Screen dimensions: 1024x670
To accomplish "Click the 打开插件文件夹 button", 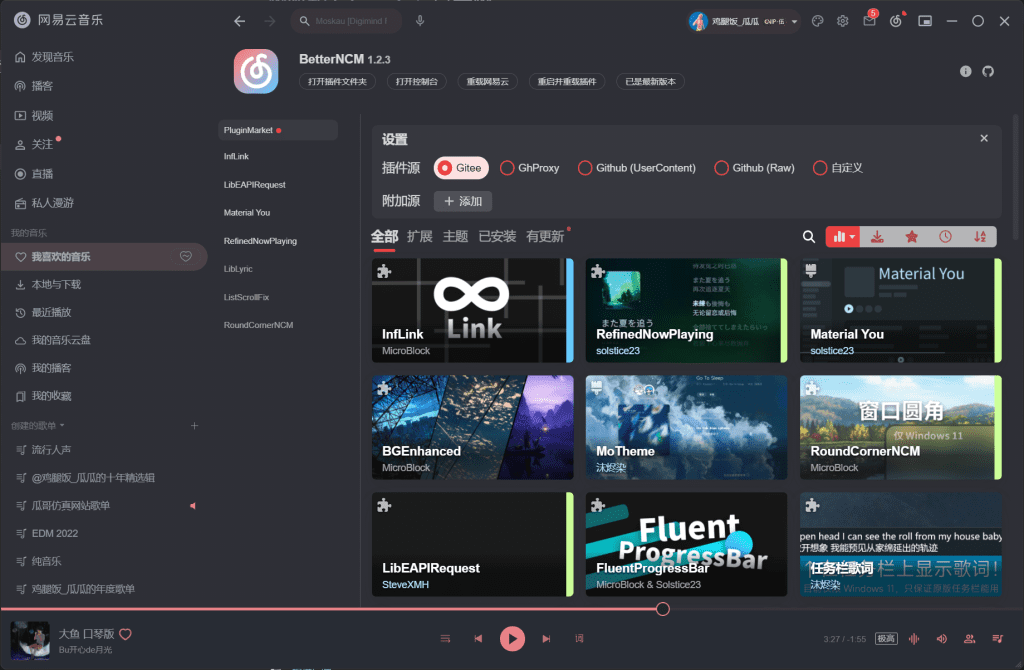I will coord(337,82).
